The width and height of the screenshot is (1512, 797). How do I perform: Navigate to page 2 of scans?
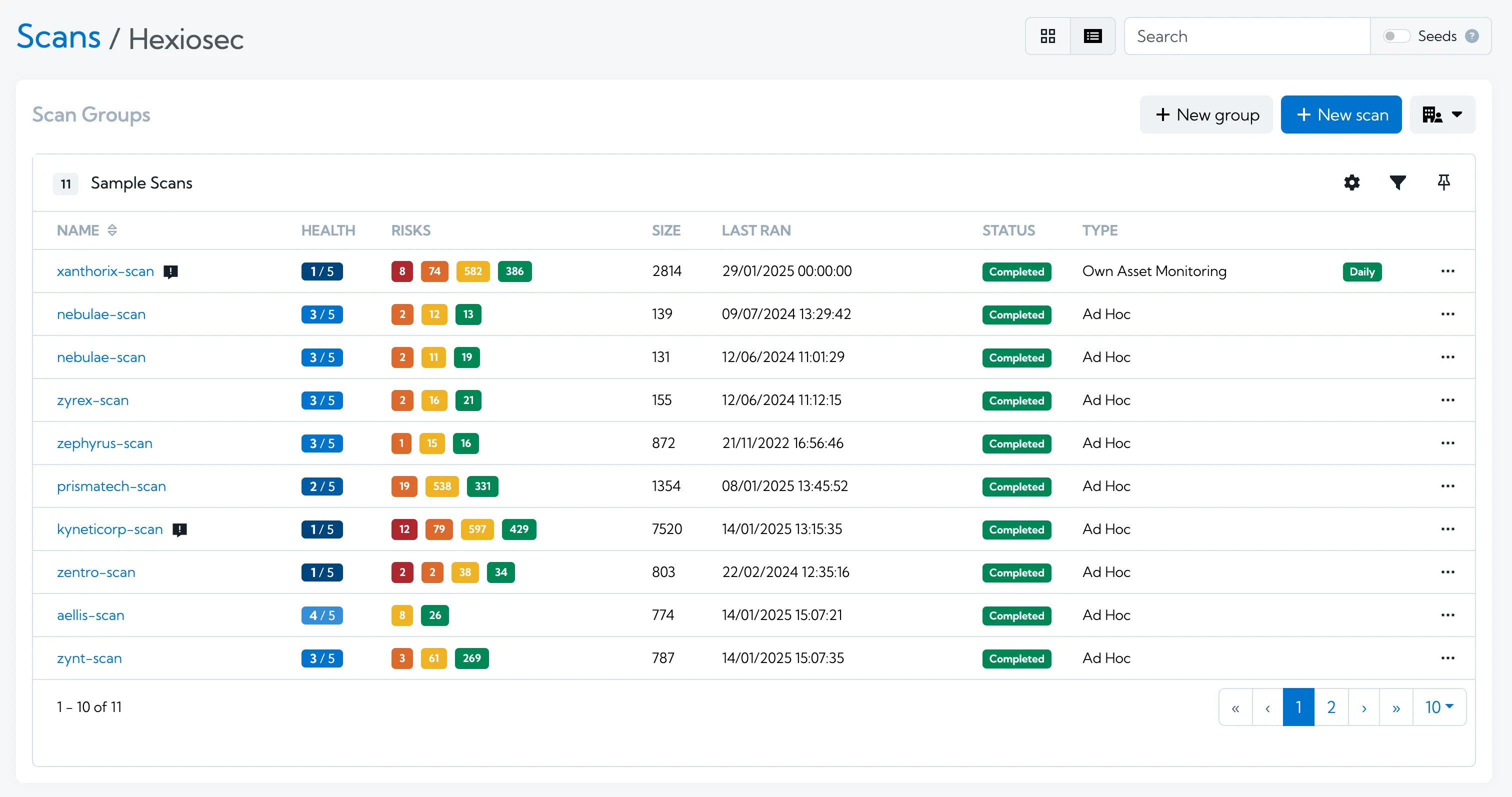pos(1332,707)
